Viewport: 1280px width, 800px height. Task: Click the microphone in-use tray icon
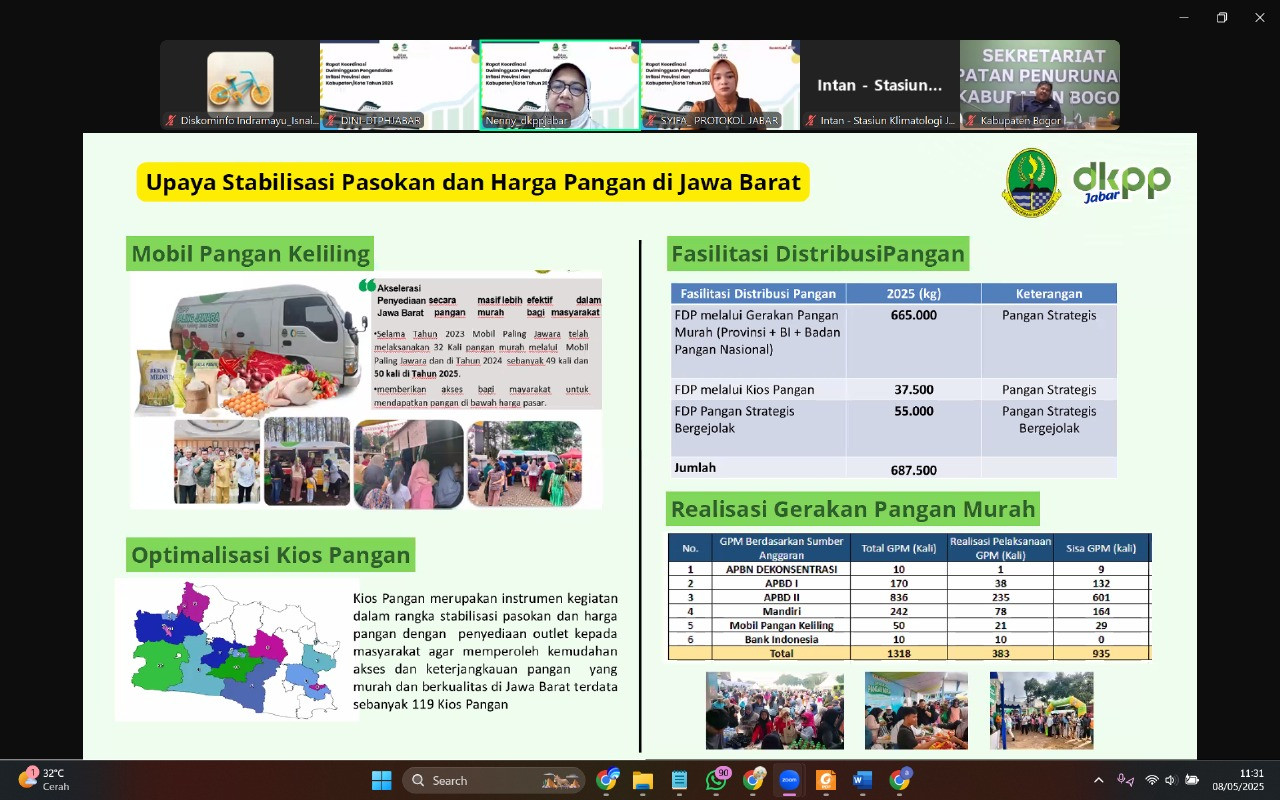click(x=1125, y=780)
